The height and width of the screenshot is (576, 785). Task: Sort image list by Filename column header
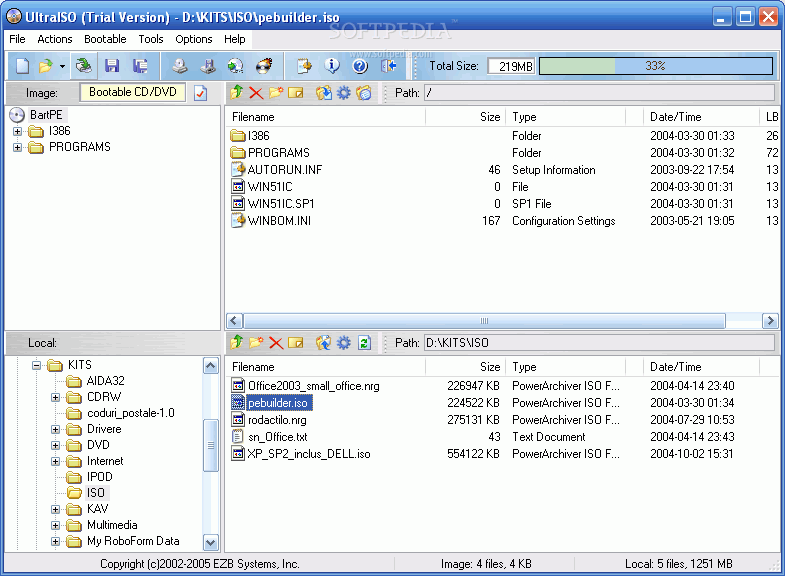(325, 117)
